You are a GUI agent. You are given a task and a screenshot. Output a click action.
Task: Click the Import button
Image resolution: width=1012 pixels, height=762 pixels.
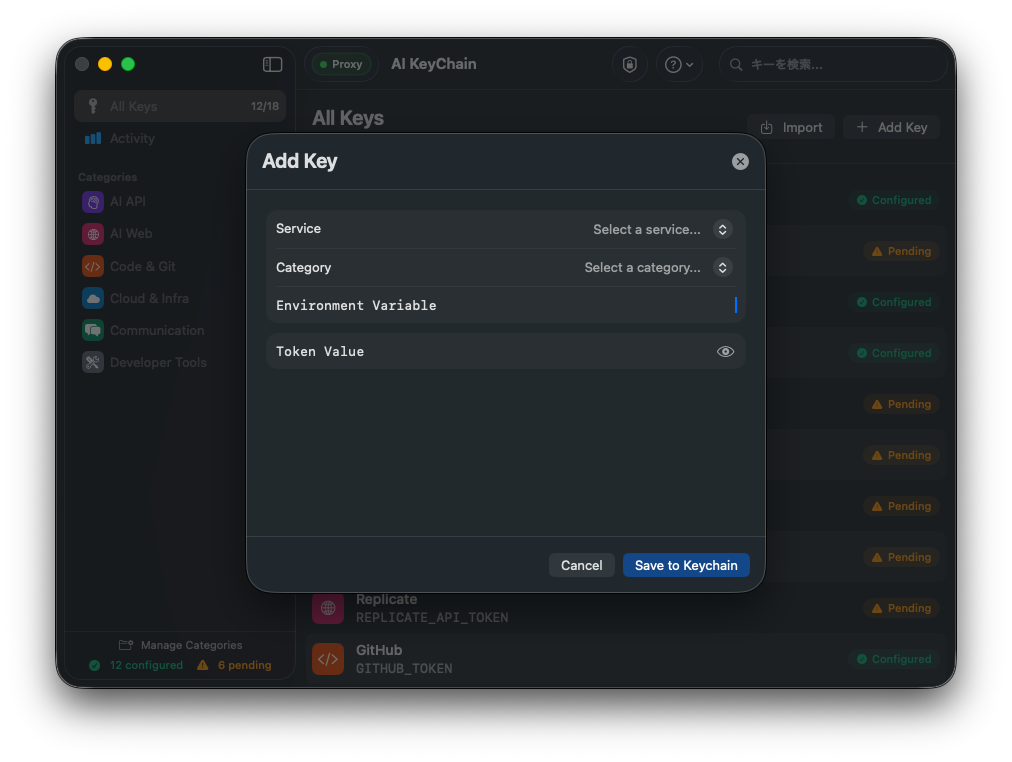791,128
